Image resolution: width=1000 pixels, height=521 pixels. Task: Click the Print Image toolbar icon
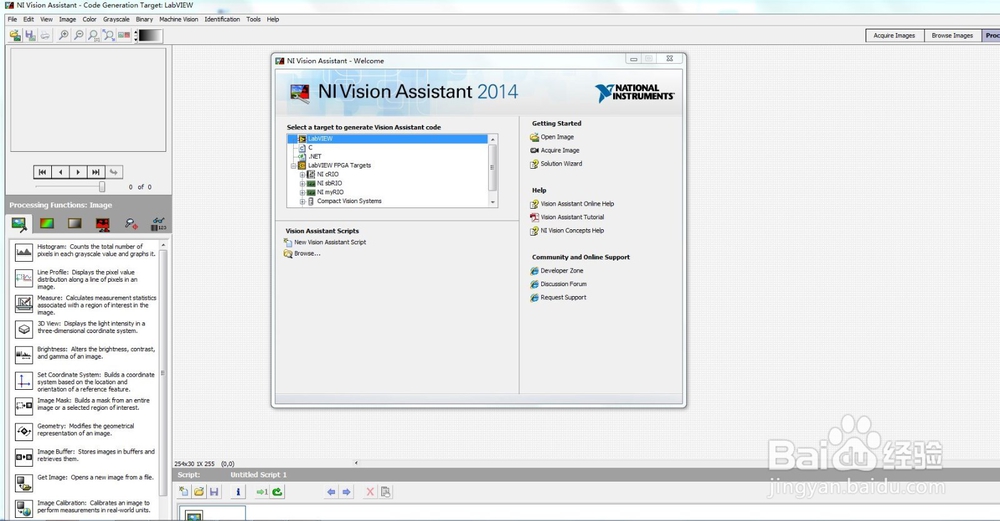point(45,35)
